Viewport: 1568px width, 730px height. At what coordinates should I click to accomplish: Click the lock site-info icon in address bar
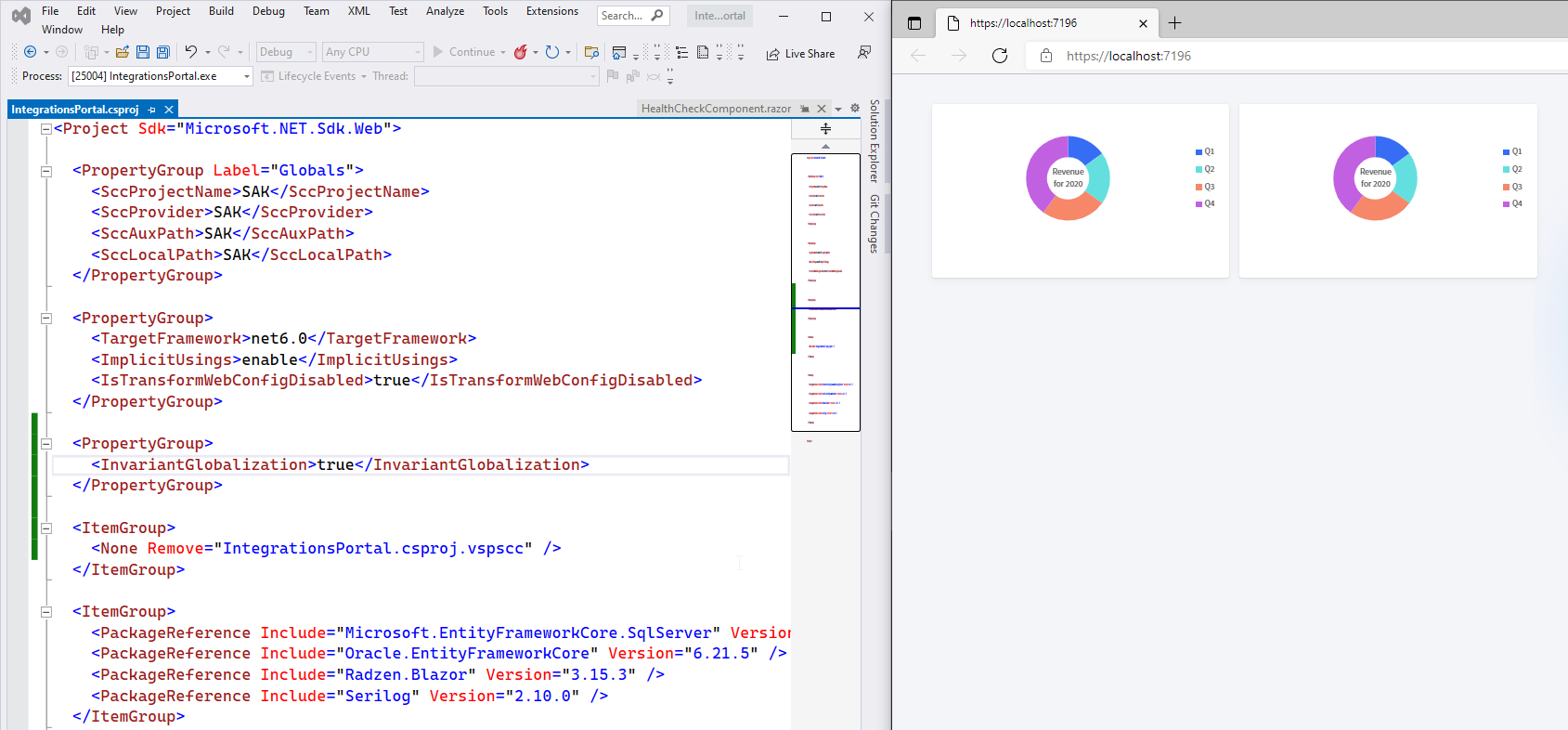[1046, 56]
